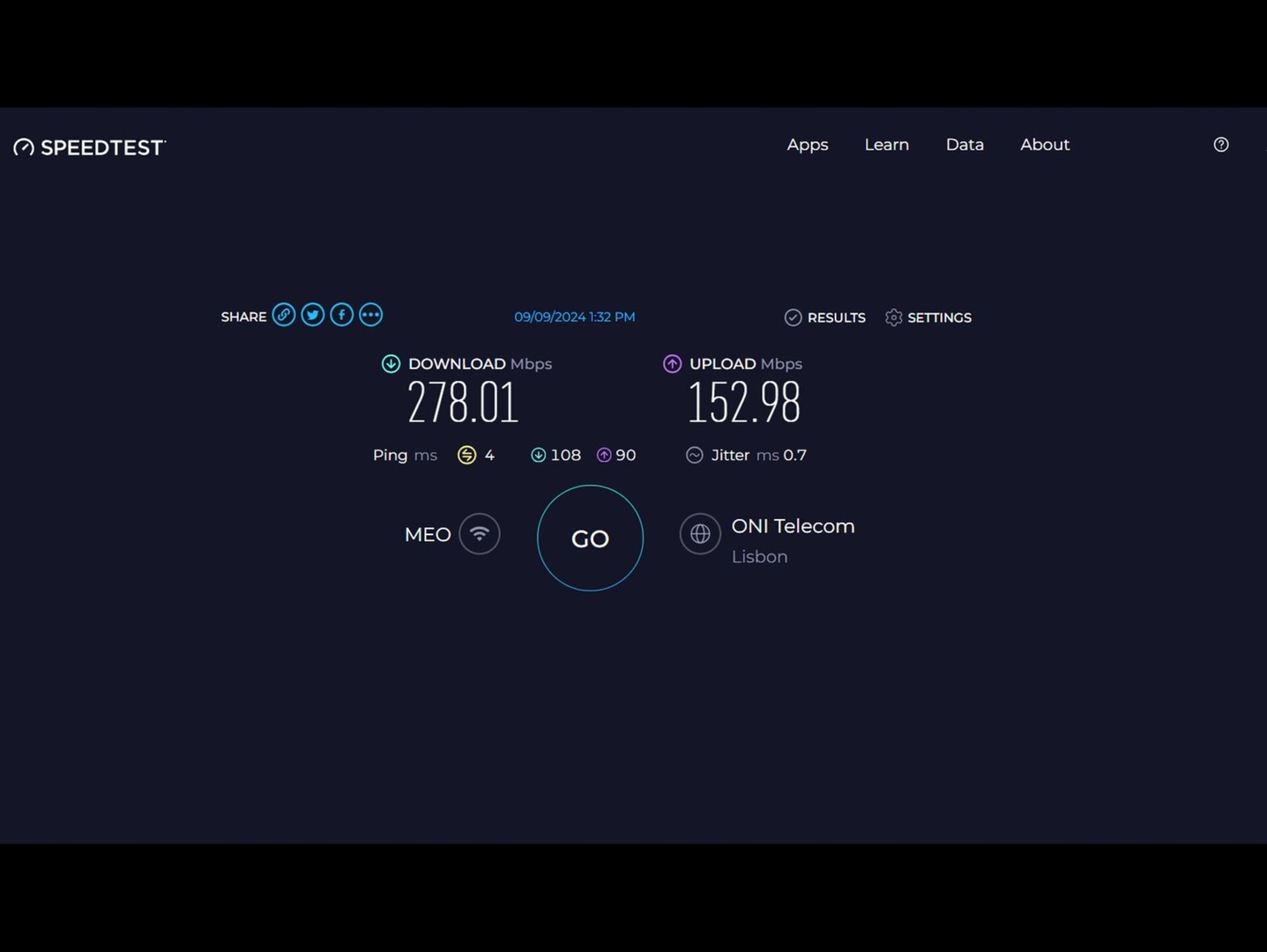Screen dimensions: 1267x952
Task: Open the Learn menu
Action: coord(886,145)
